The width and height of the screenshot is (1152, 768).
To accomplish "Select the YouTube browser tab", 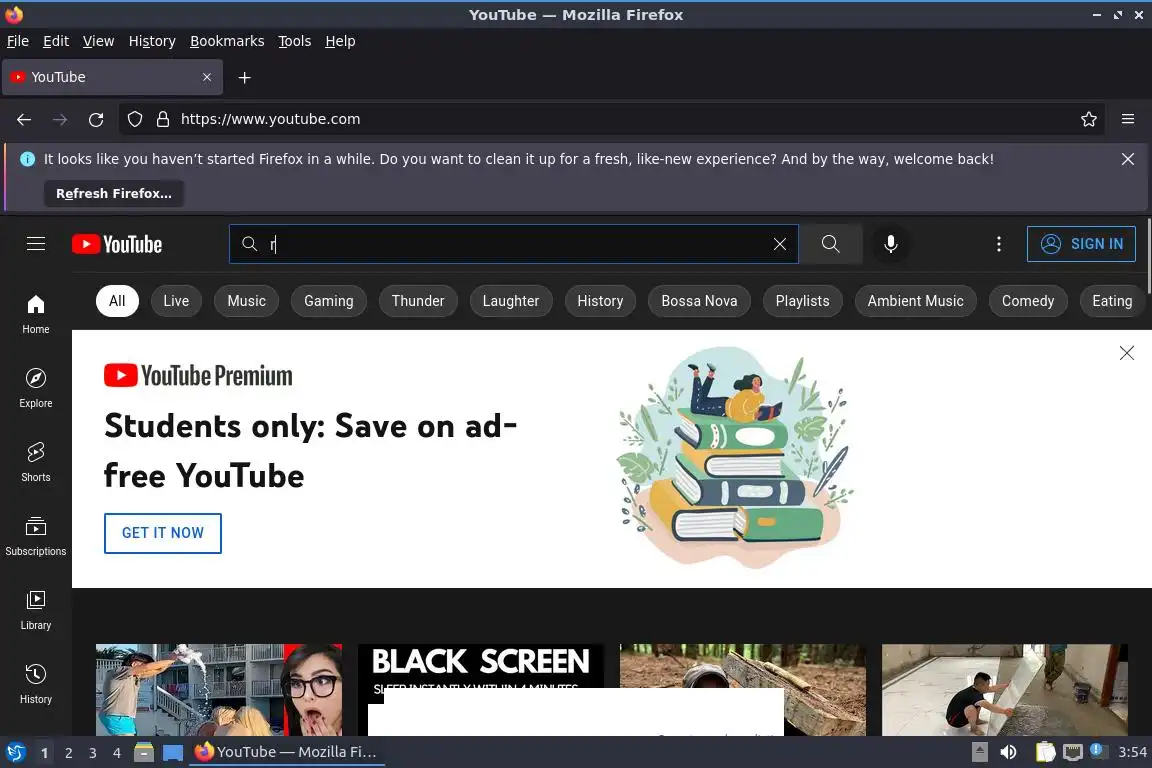I will pos(112,77).
